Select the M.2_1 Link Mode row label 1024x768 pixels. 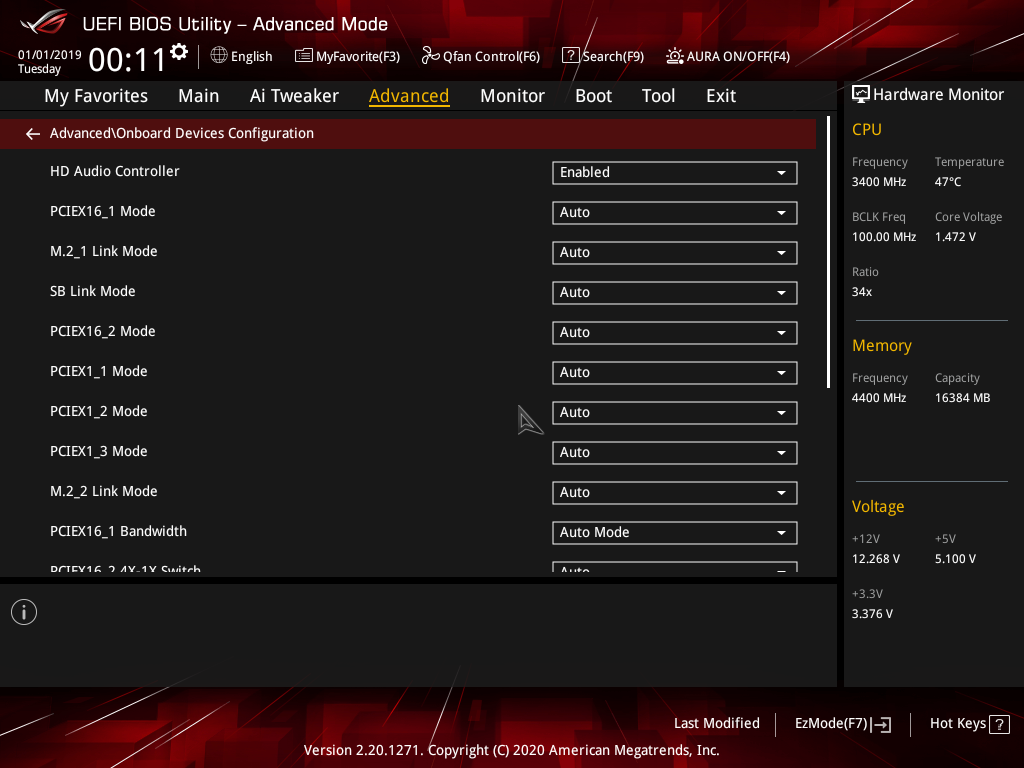(x=103, y=251)
